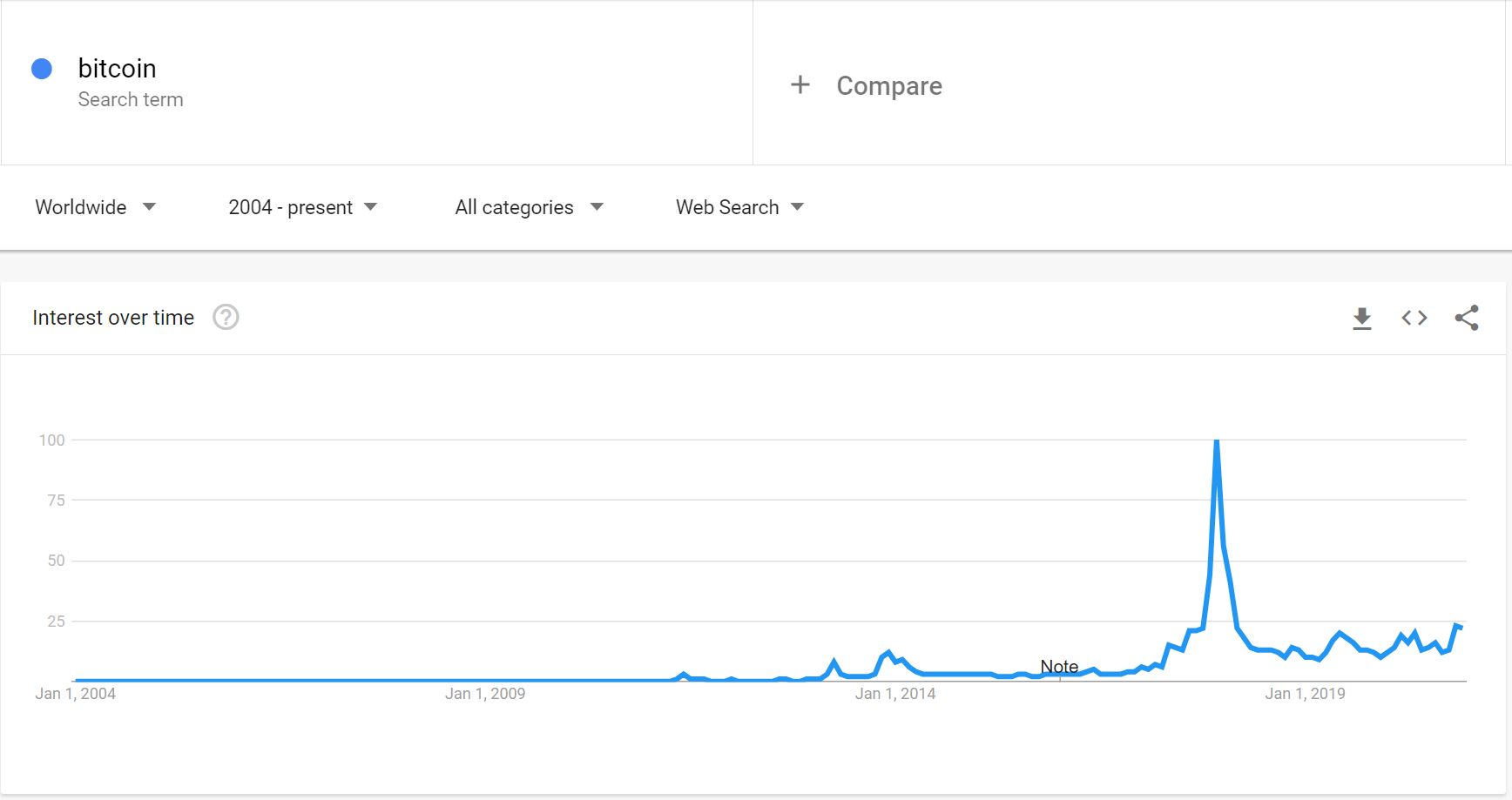Open help for Interest over time

(x=226, y=318)
